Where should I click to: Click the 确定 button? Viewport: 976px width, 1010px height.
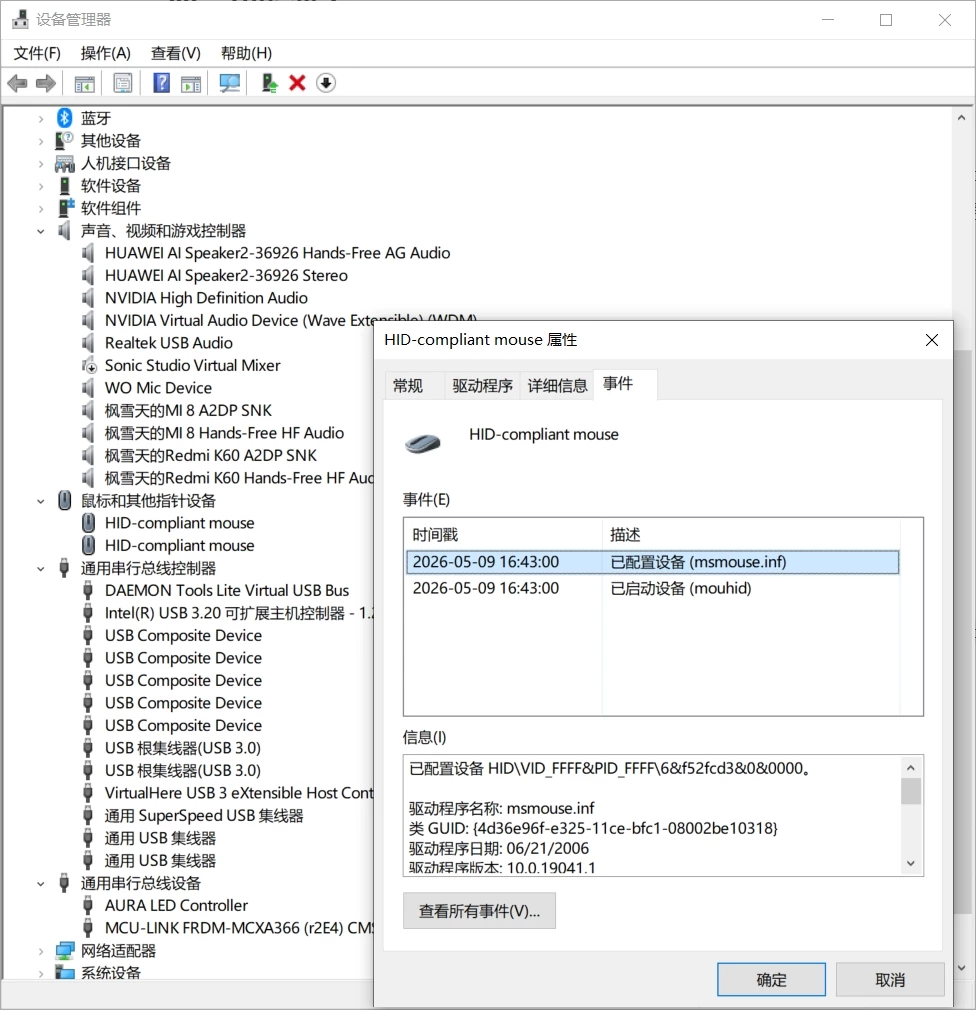click(x=772, y=980)
